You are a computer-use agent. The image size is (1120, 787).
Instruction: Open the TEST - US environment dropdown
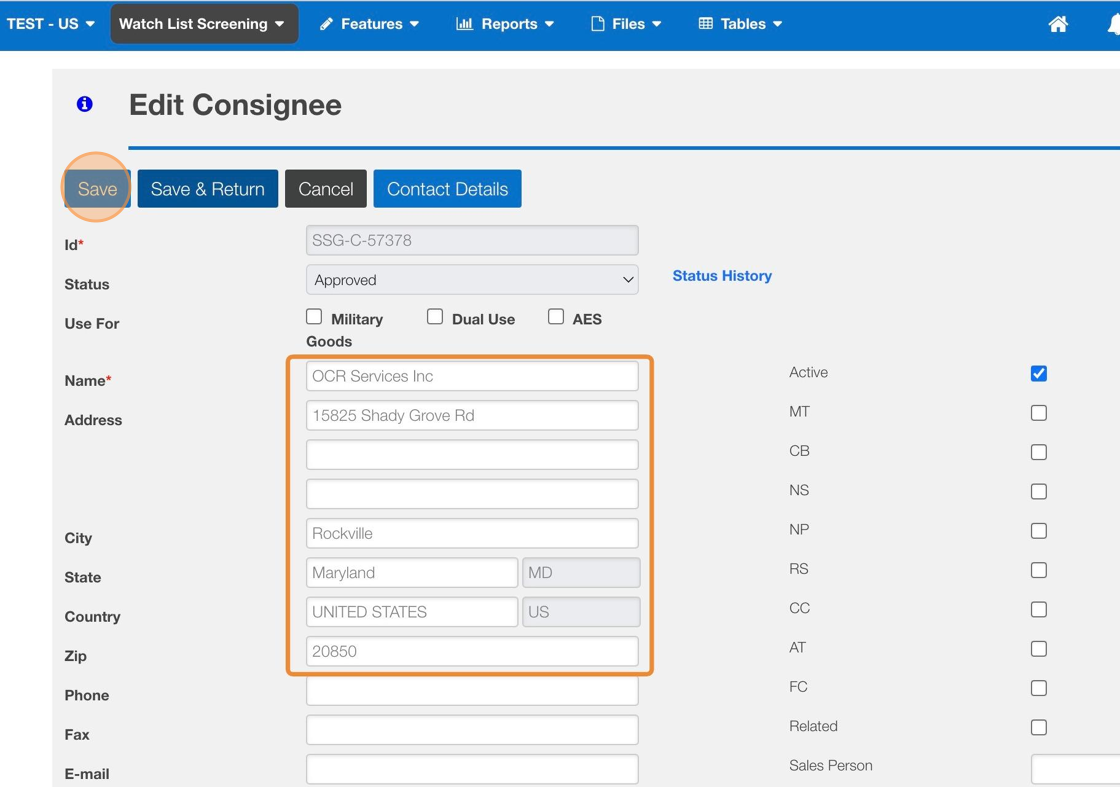(x=50, y=24)
